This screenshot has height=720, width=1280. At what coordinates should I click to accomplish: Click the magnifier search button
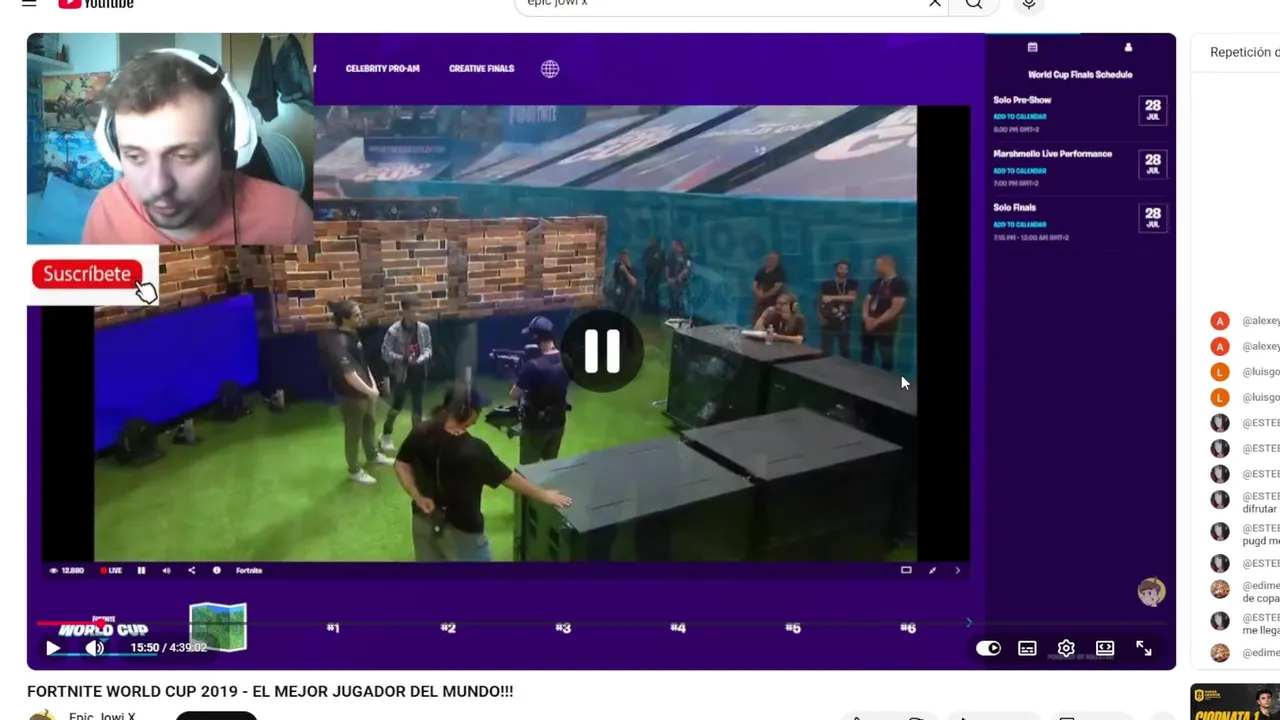(x=973, y=4)
